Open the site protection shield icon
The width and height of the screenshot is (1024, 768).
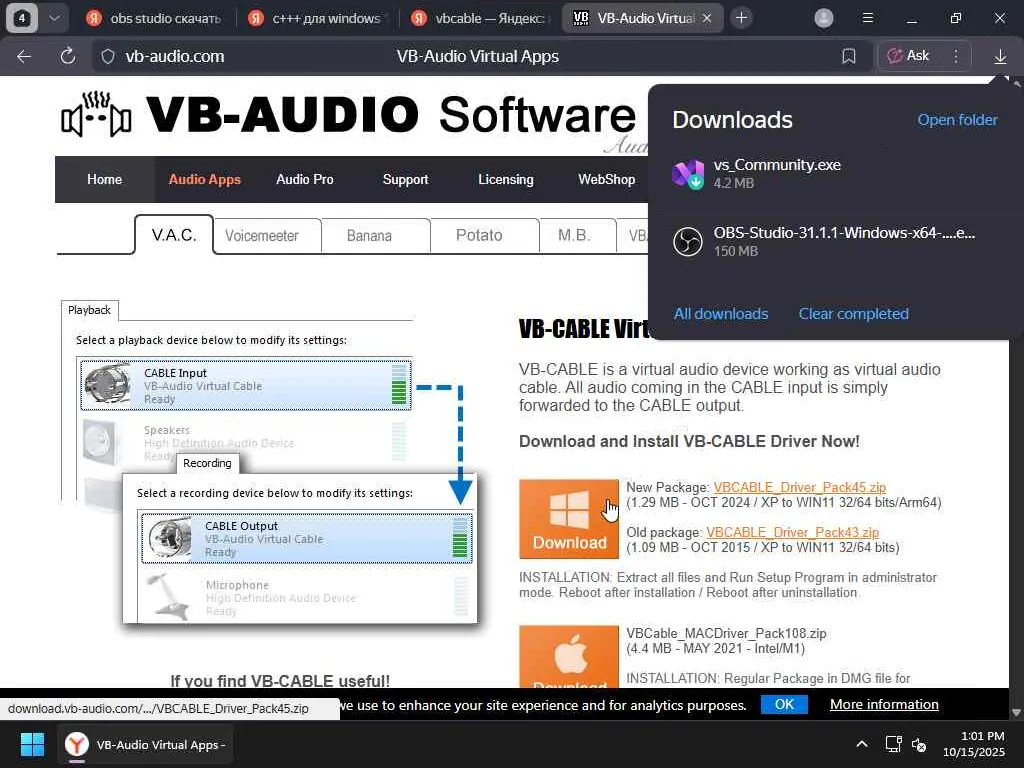[x=108, y=57]
